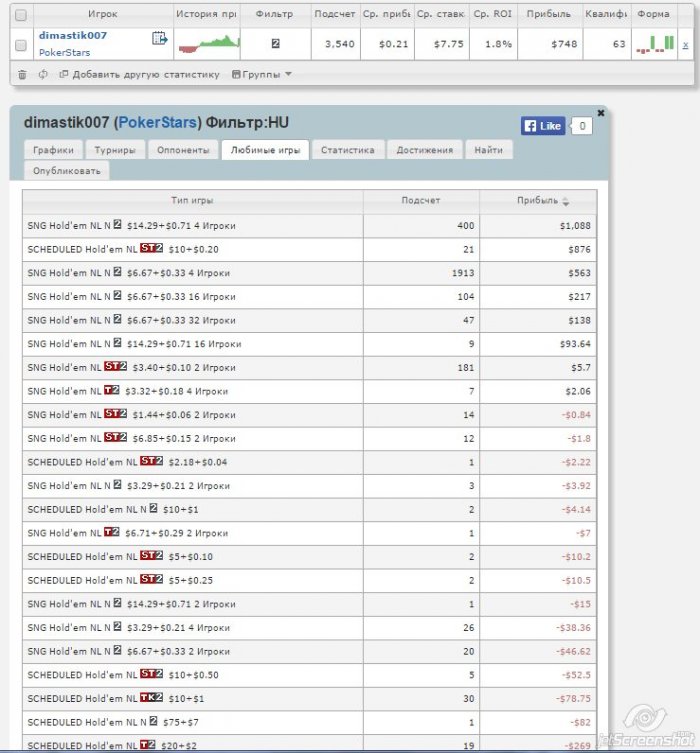The width and height of the screenshot is (700, 753).
Task: Click the Facebook Like button
Action: pos(543,126)
